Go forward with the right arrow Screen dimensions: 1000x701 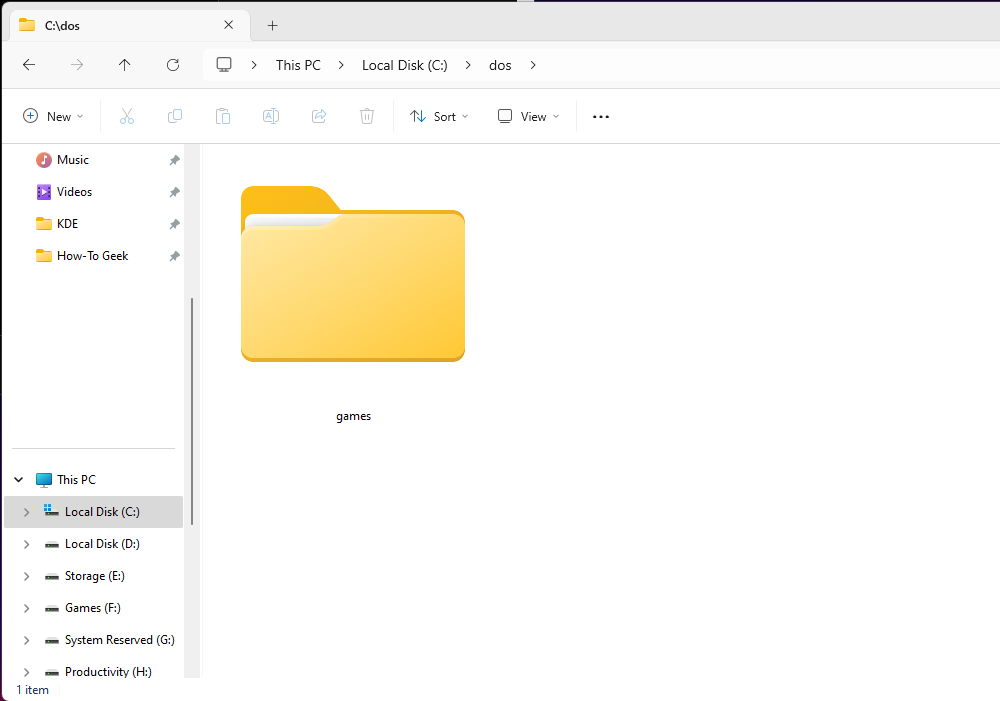point(77,64)
